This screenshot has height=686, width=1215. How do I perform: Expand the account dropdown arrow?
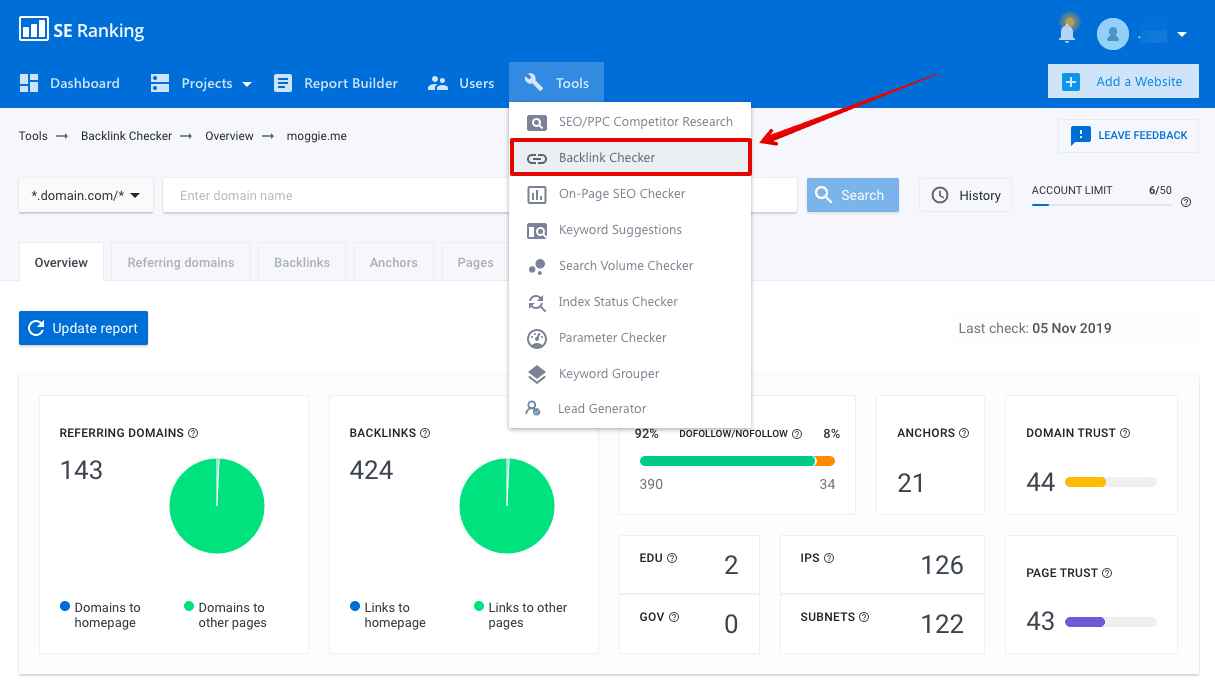1182,34
